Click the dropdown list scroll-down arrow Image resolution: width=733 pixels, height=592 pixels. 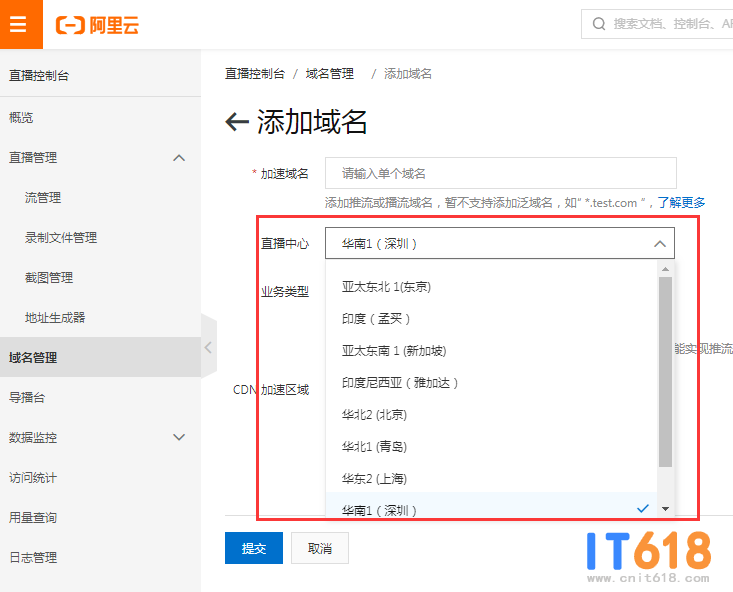click(666, 509)
